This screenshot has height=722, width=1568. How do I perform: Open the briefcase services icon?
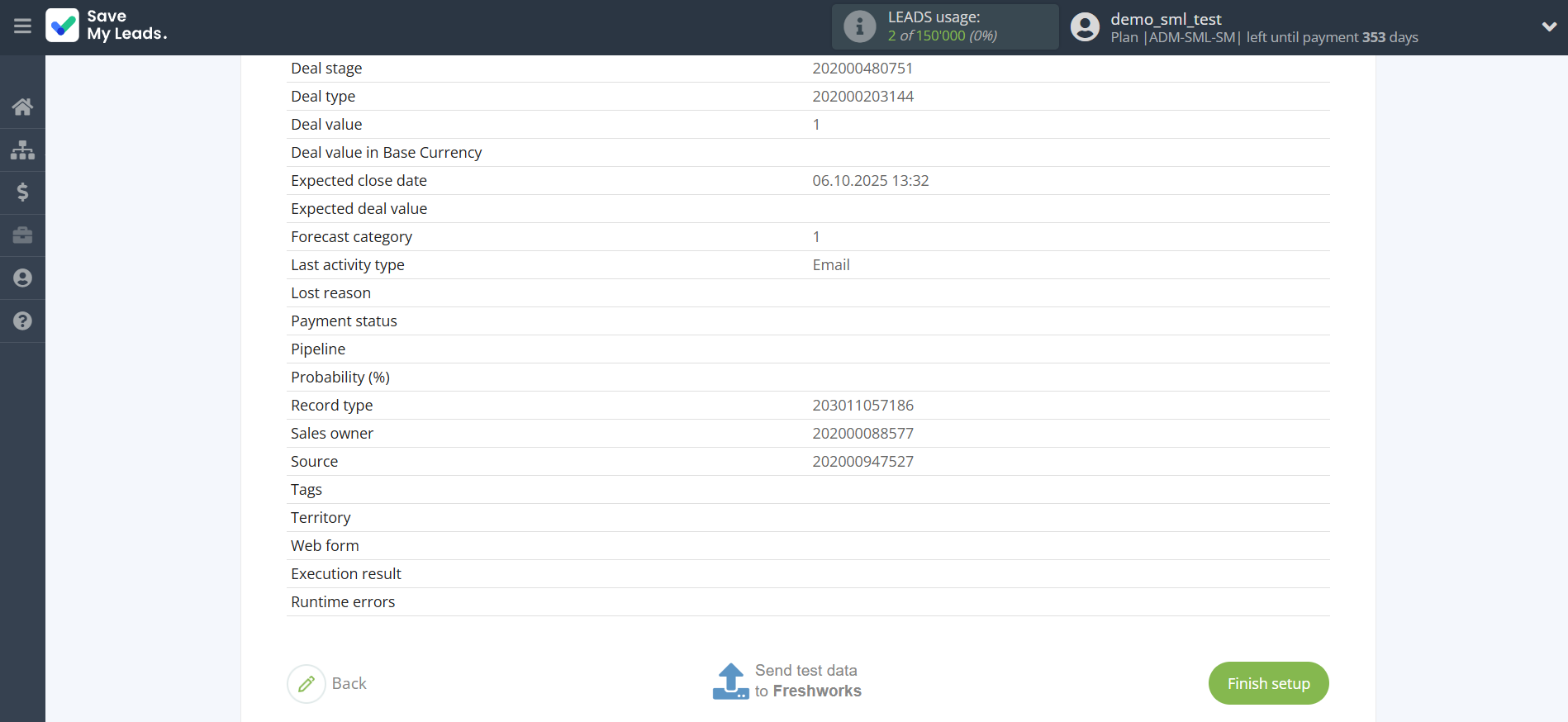(x=22, y=235)
